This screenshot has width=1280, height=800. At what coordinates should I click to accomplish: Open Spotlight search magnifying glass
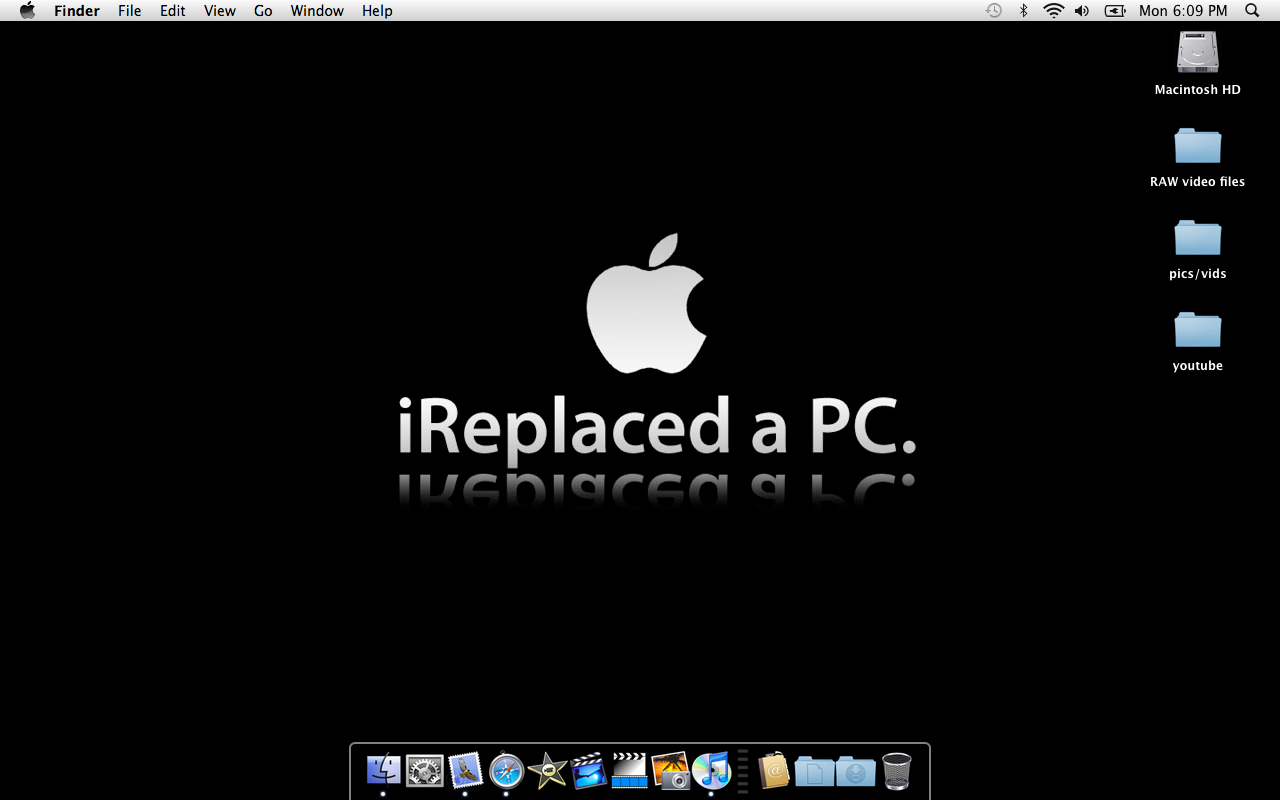tap(1252, 10)
